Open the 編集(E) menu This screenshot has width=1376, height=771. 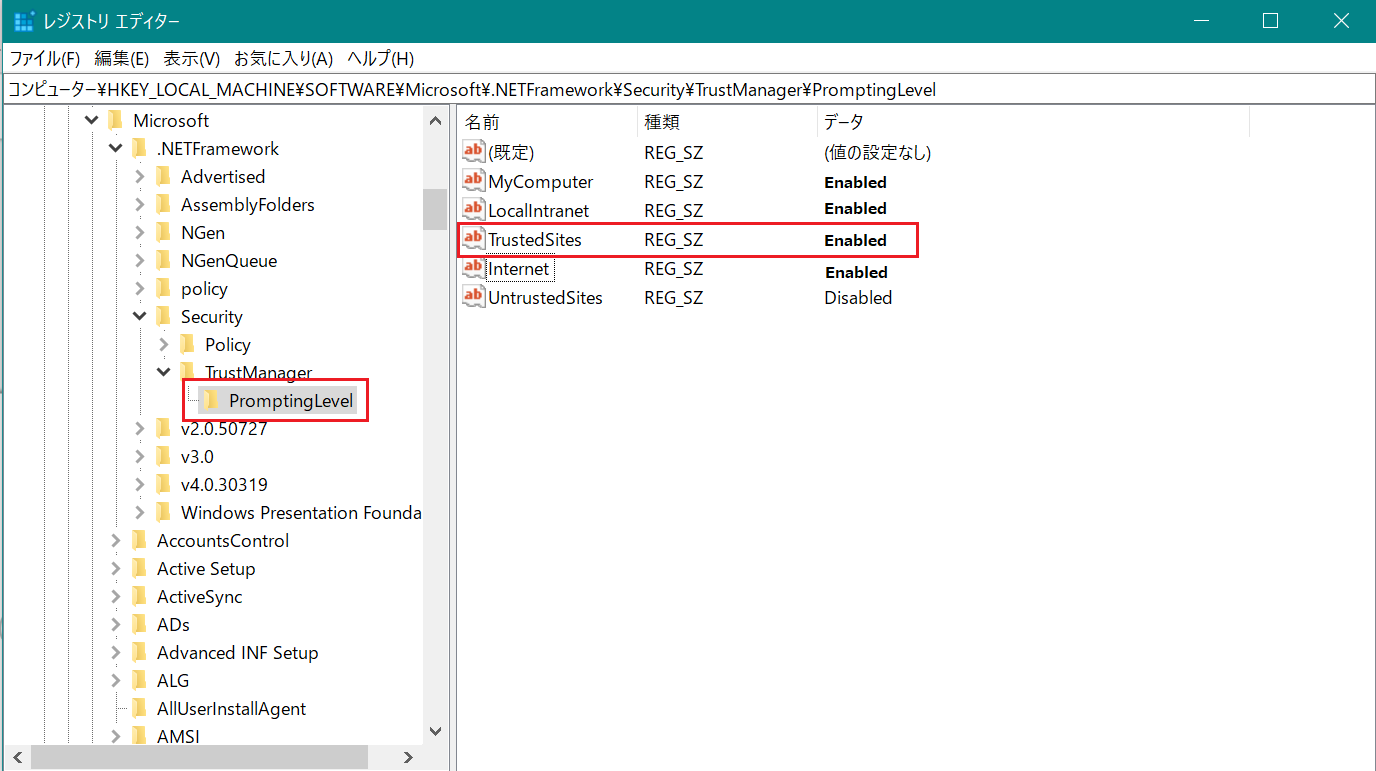click(121, 59)
